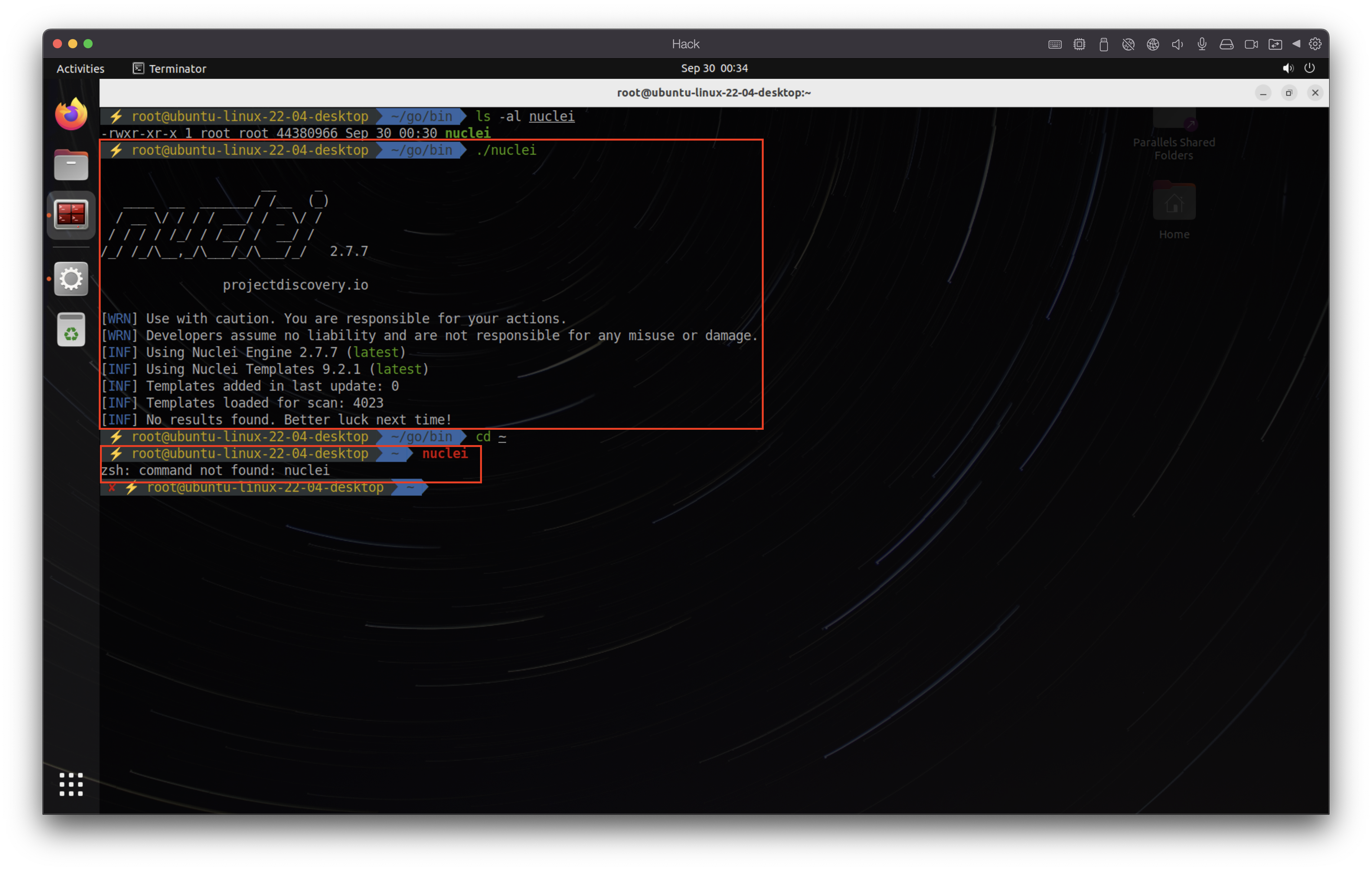The height and width of the screenshot is (871, 1372).
Task: Click the './nuclei' command text
Action: tap(506, 150)
